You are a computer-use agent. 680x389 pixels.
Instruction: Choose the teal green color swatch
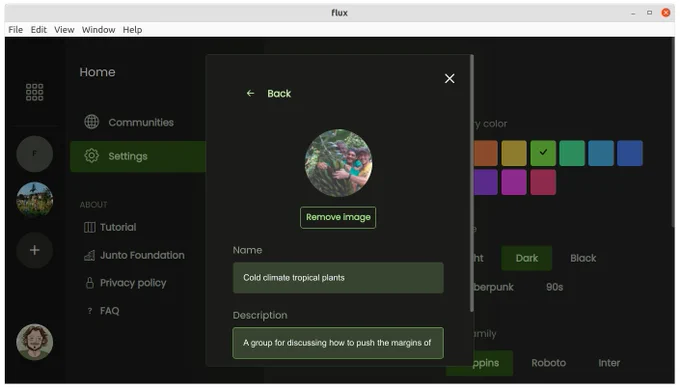pyautogui.click(x=572, y=153)
